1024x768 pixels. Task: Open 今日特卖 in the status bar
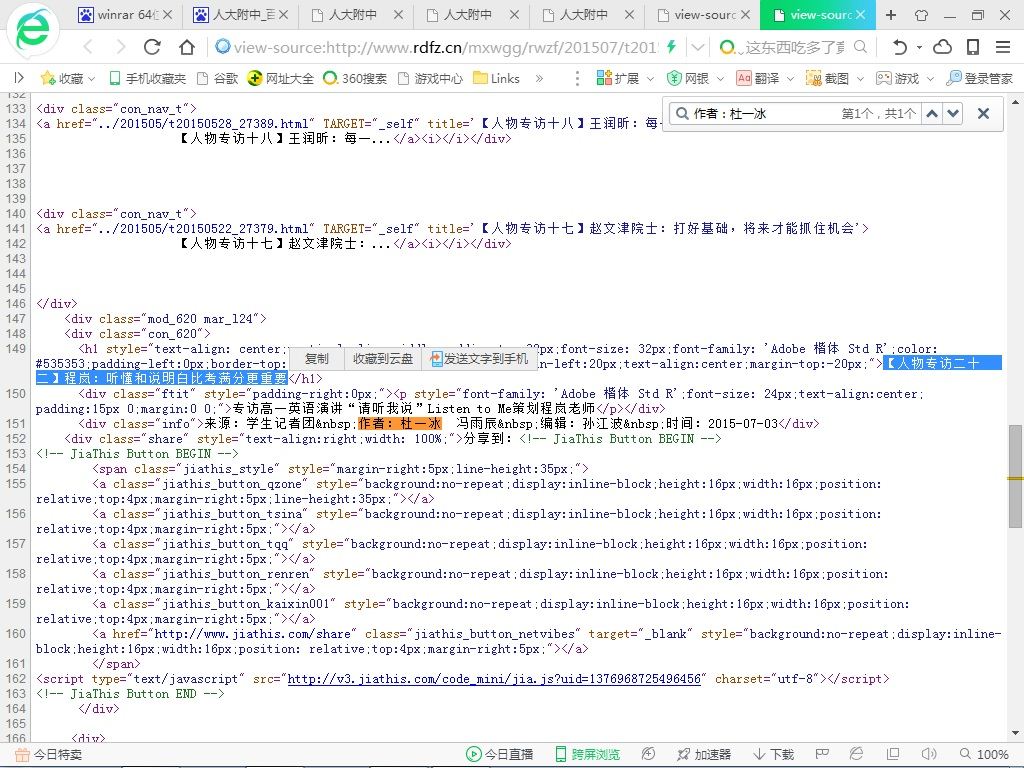coord(48,754)
